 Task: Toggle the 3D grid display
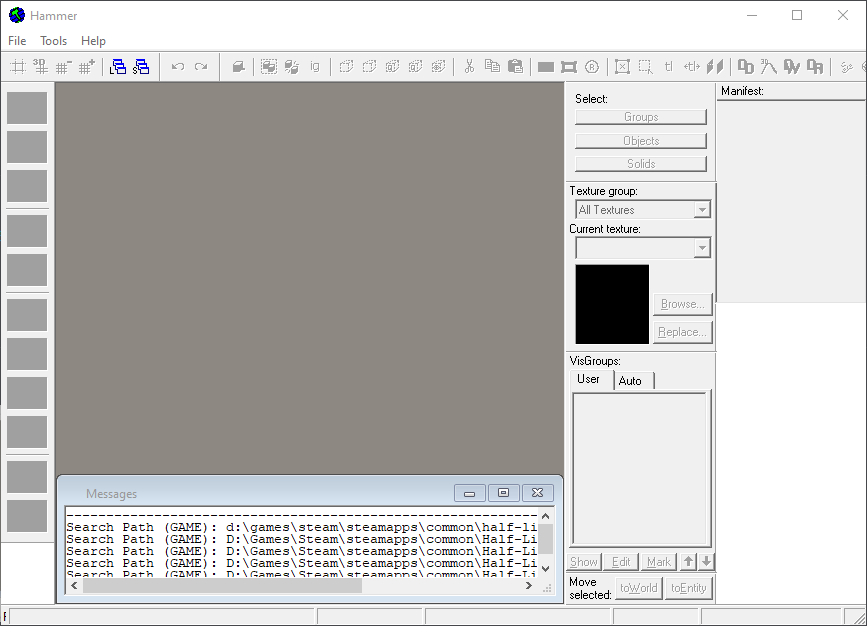click(x=40, y=67)
